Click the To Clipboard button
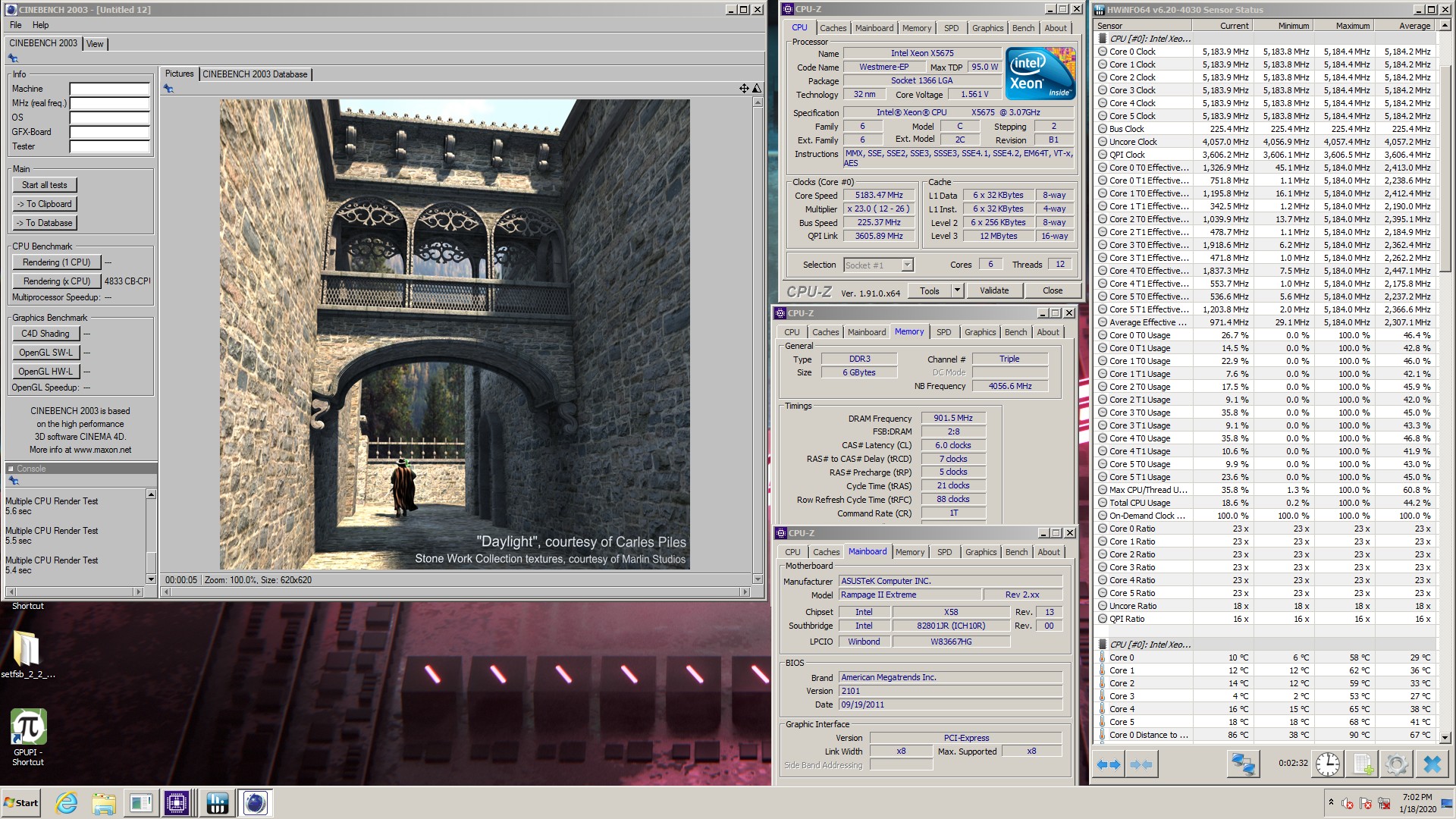 point(44,204)
